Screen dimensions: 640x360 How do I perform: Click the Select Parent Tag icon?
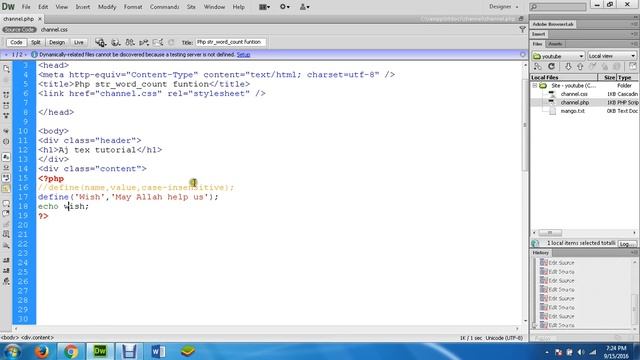point(6,131)
